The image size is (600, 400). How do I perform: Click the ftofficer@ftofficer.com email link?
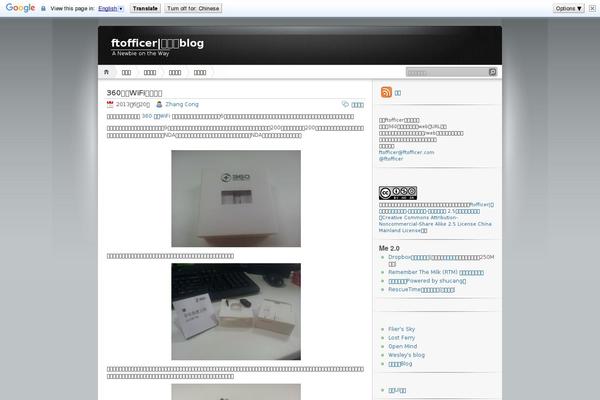[406, 152]
